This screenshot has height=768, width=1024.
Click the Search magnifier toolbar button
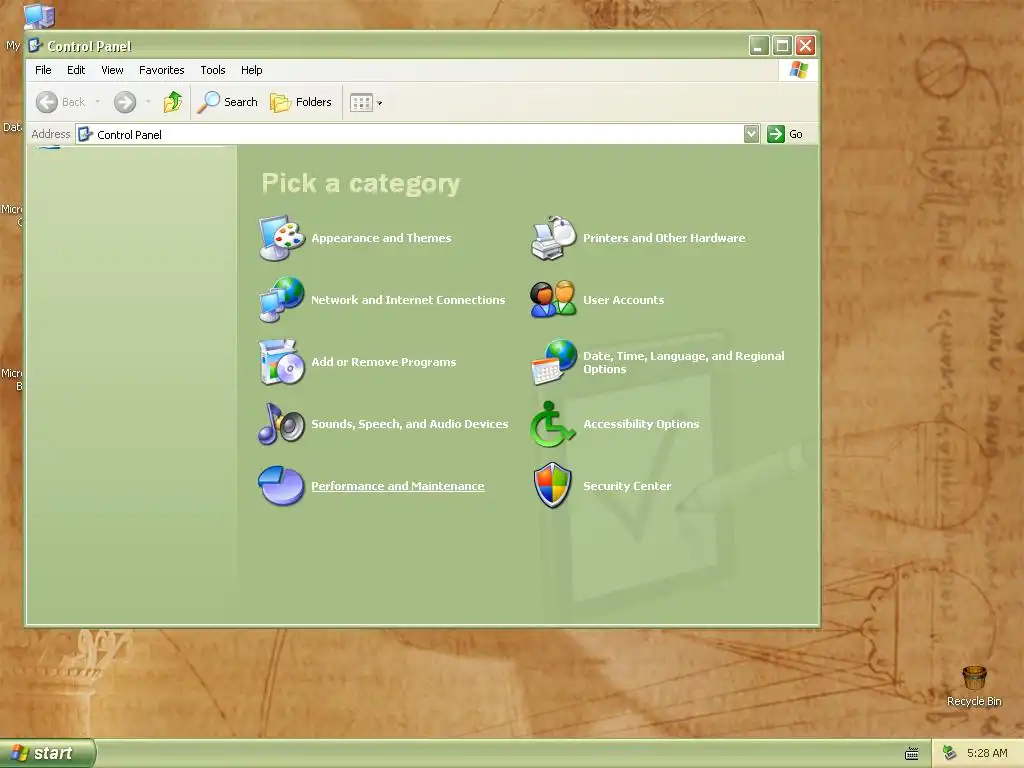(x=228, y=102)
